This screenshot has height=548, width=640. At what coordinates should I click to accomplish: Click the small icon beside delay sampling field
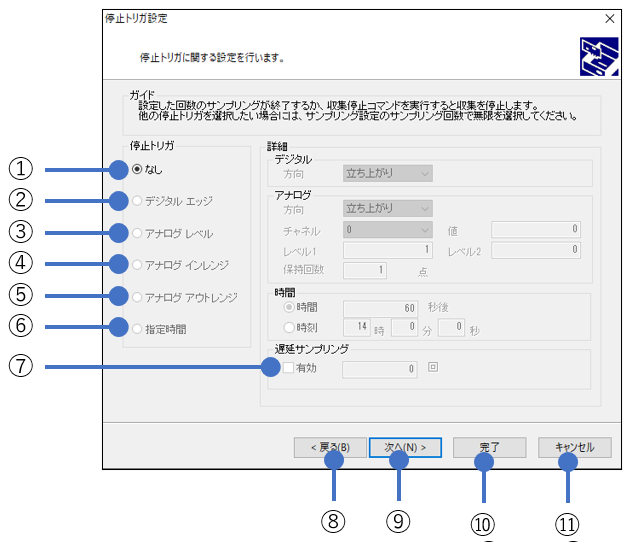pyautogui.click(x=432, y=368)
